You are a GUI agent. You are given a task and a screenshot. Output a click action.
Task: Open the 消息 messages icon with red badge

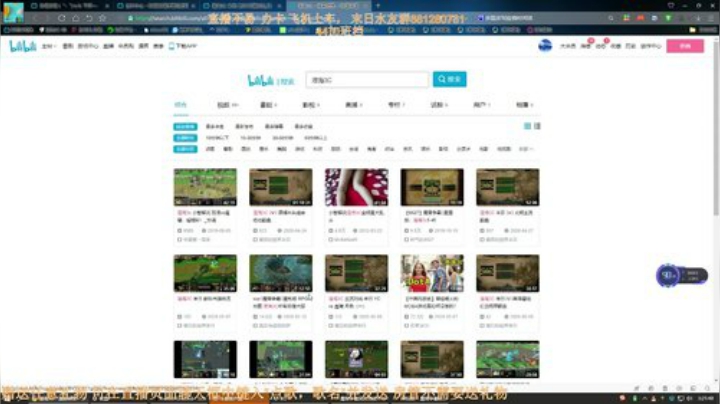click(586, 45)
